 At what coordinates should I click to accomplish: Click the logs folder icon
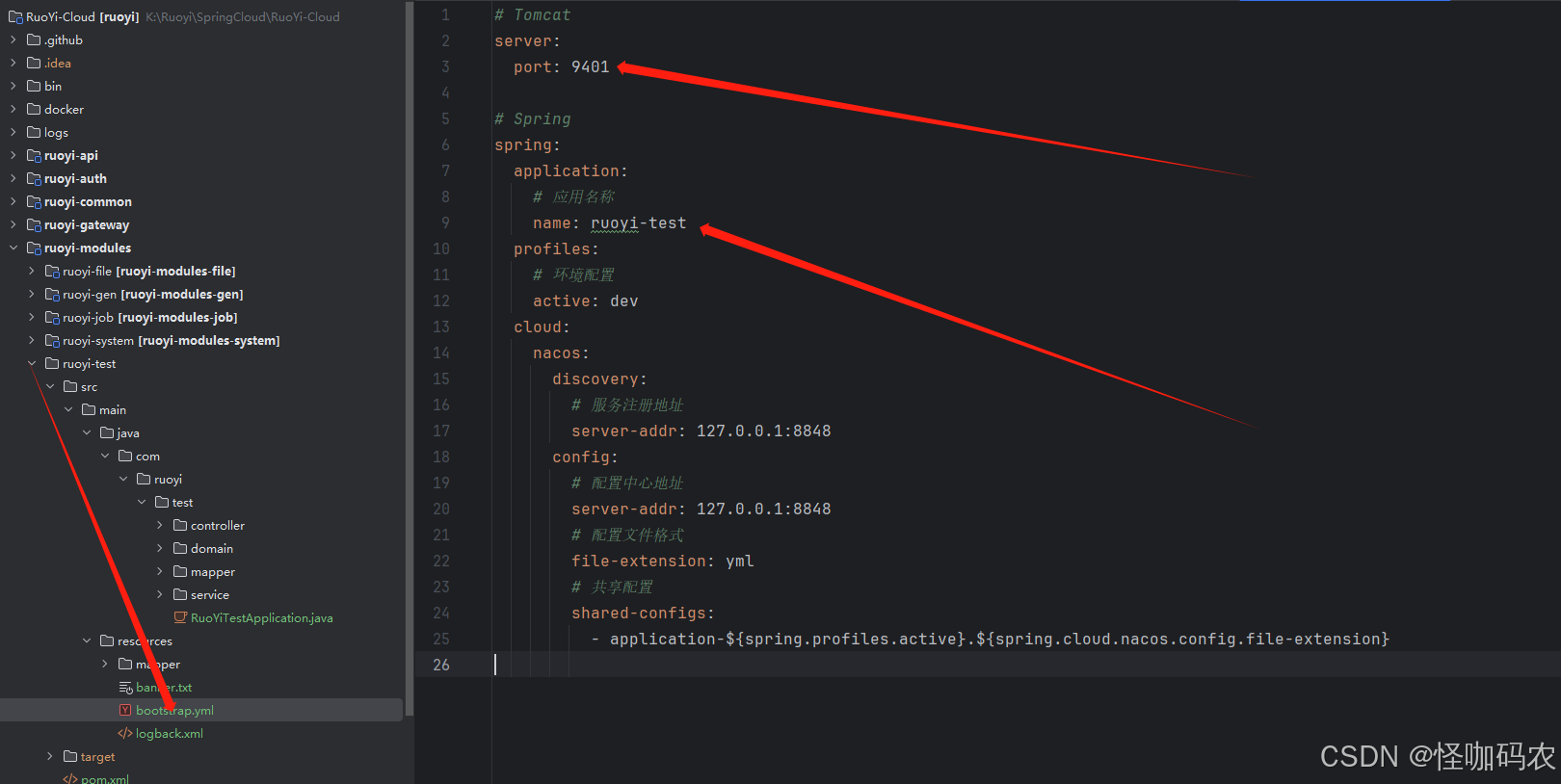[34, 132]
